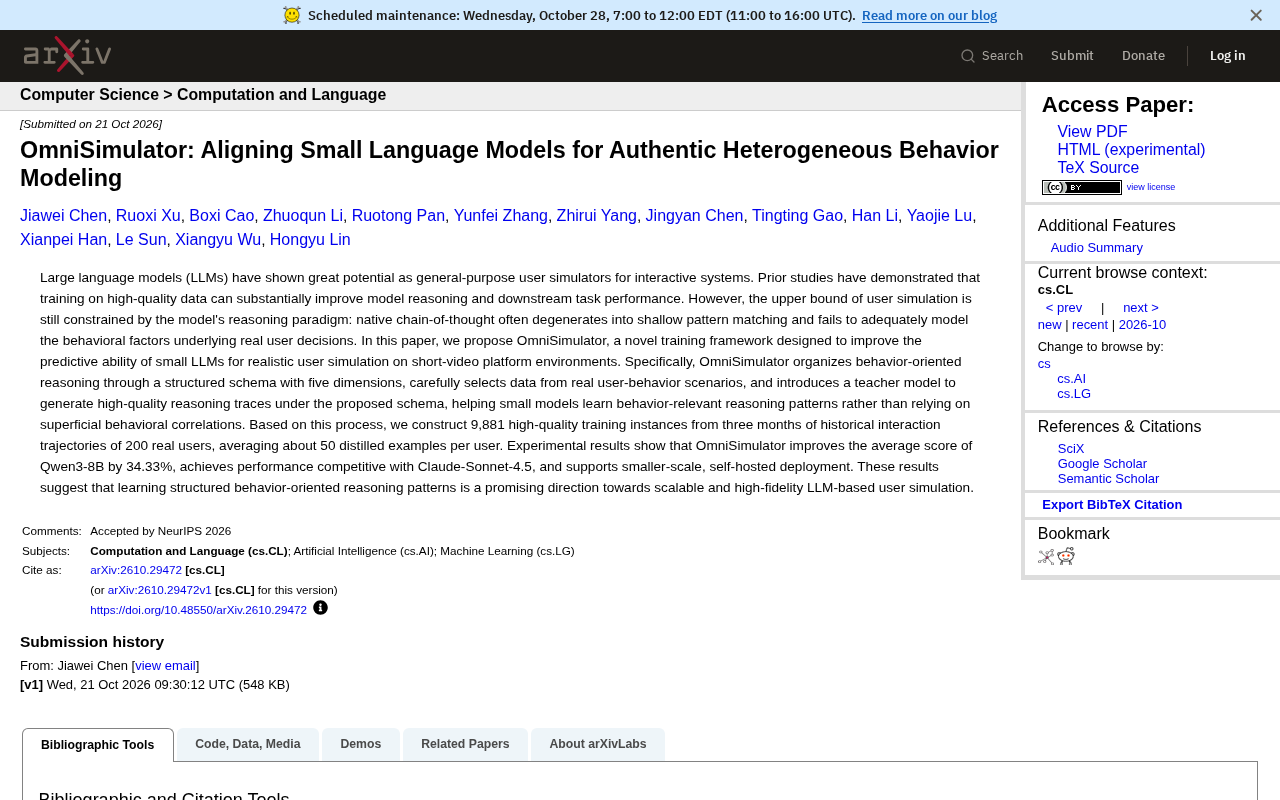Dismiss the scheduled maintenance banner
Image resolution: width=1280 pixels, height=800 pixels.
(x=1256, y=15)
